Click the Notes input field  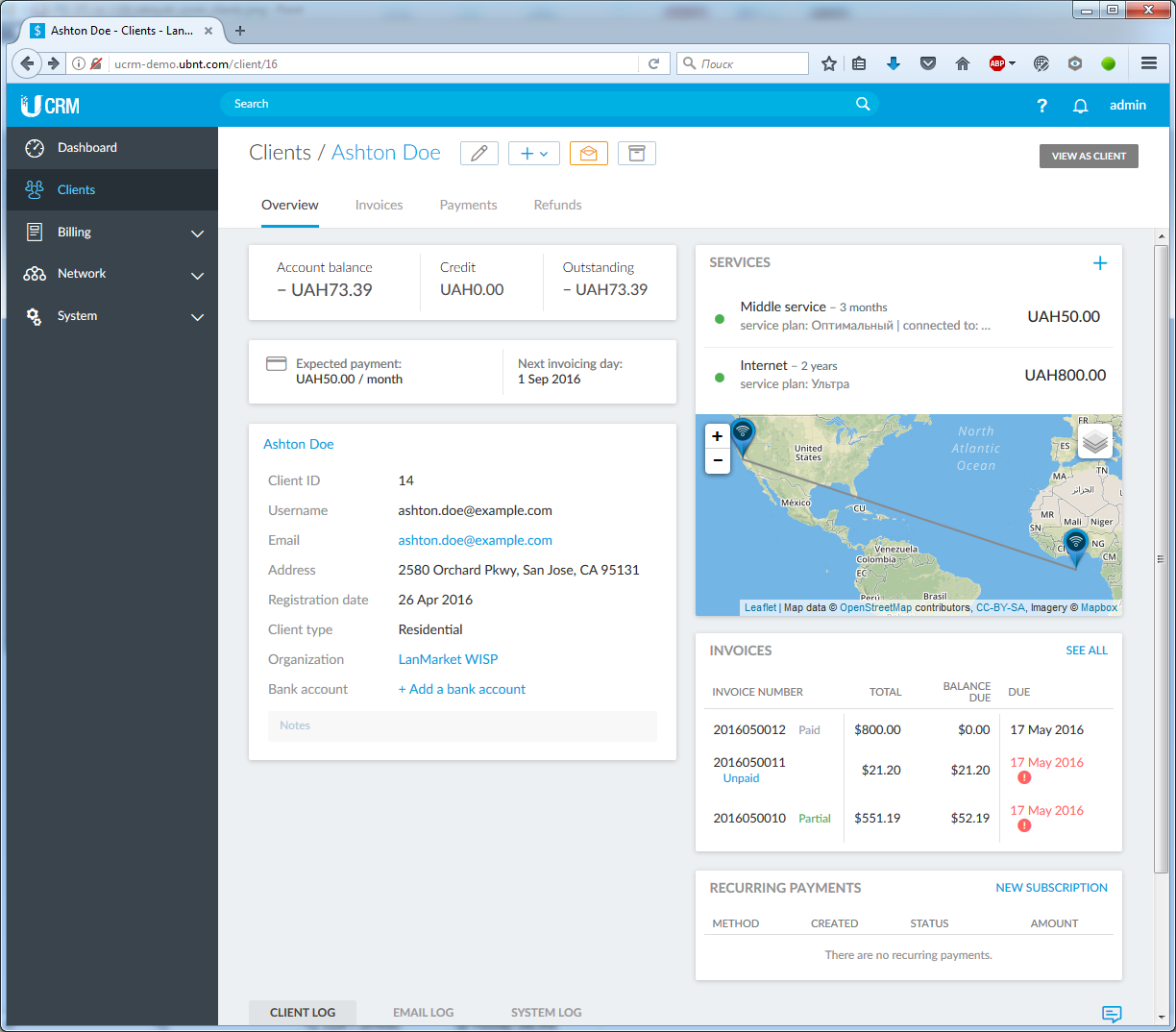point(462,726)
